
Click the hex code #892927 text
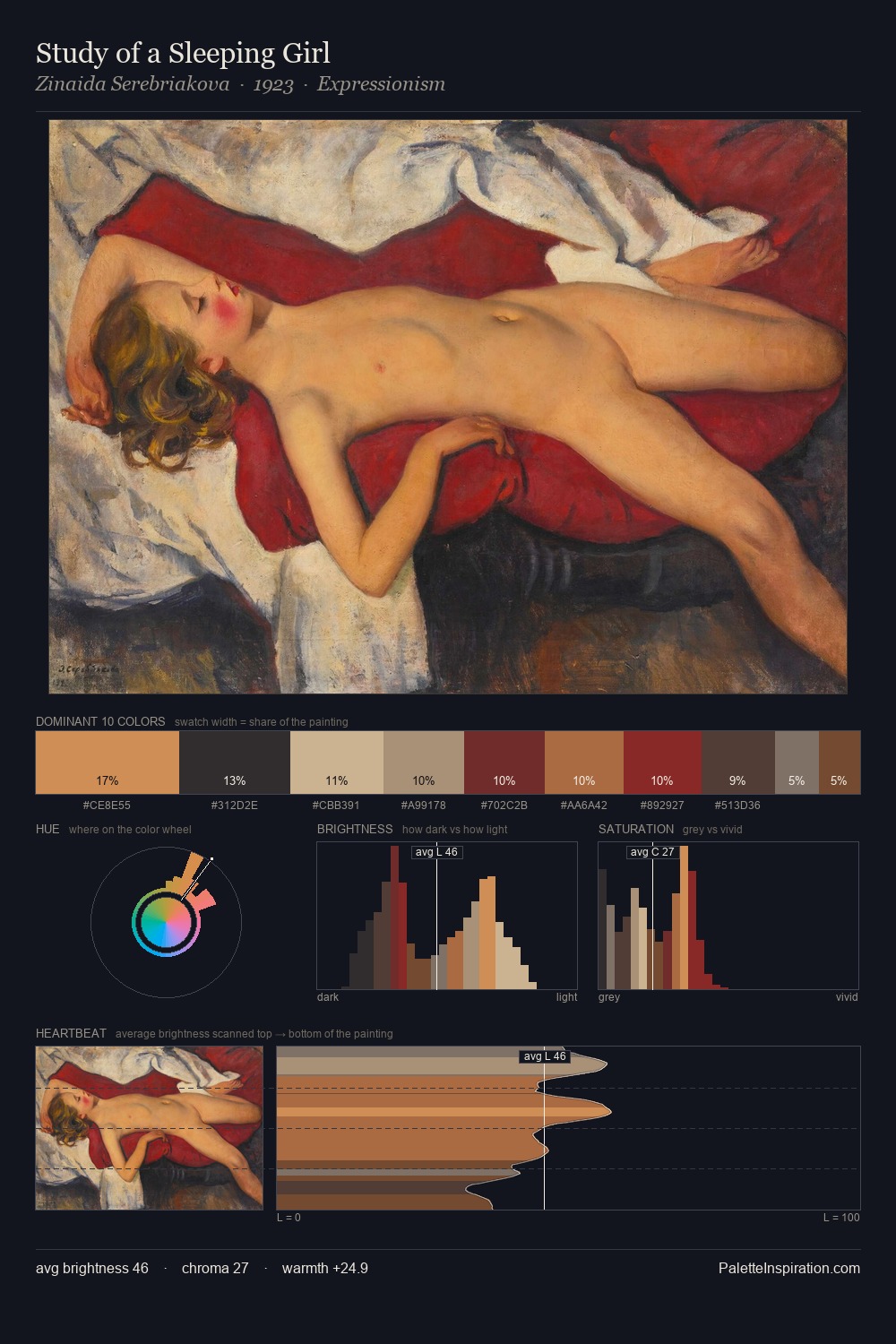click(x=662, y=806)
